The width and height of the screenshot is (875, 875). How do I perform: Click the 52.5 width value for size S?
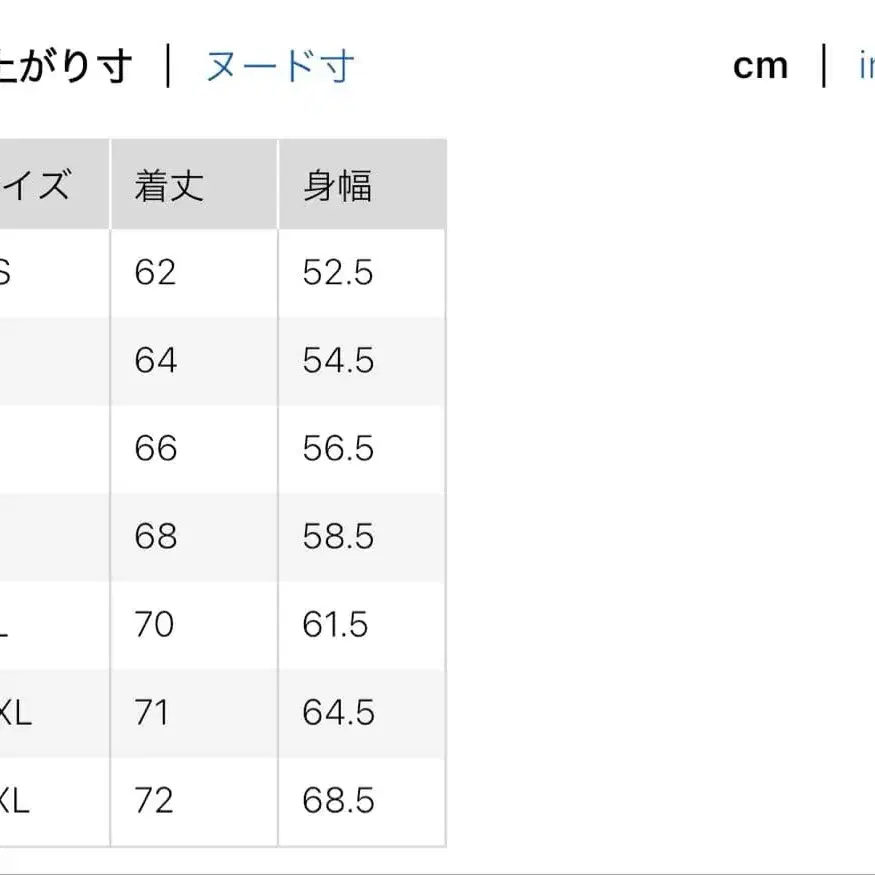(x=337, y=270)
